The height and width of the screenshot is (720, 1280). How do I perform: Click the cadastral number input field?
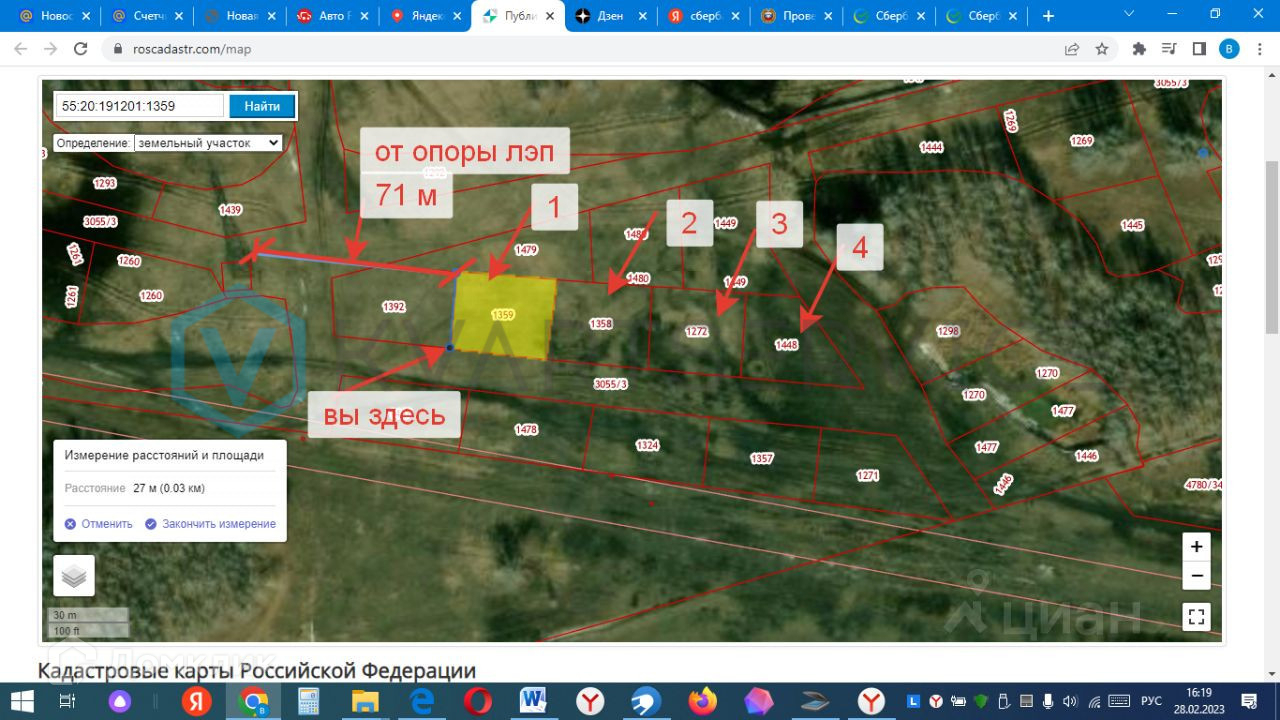pyautogui.click(x=140, y=106)
